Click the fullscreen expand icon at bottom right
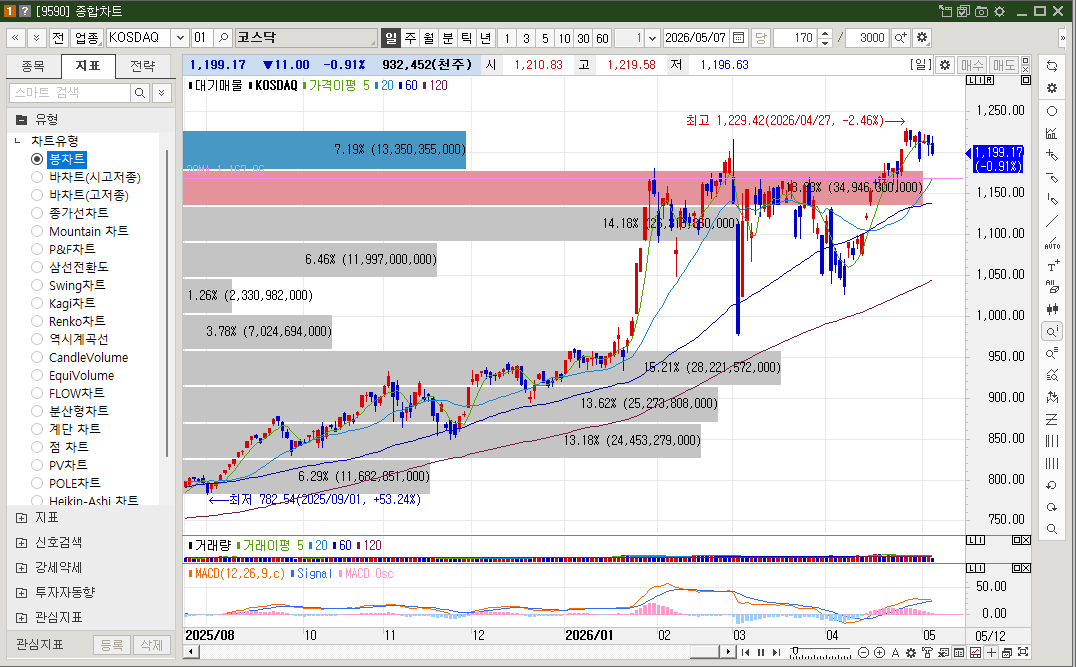This screenshot has height=667, width=1076. [x=1022, y=653]
